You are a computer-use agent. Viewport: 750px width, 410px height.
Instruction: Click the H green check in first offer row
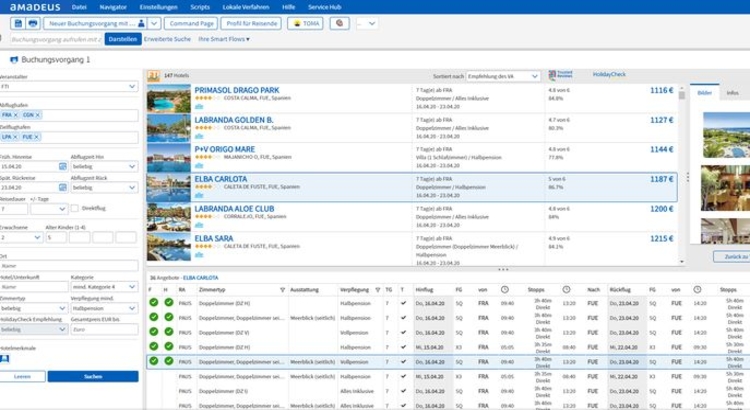click(169, 302)
